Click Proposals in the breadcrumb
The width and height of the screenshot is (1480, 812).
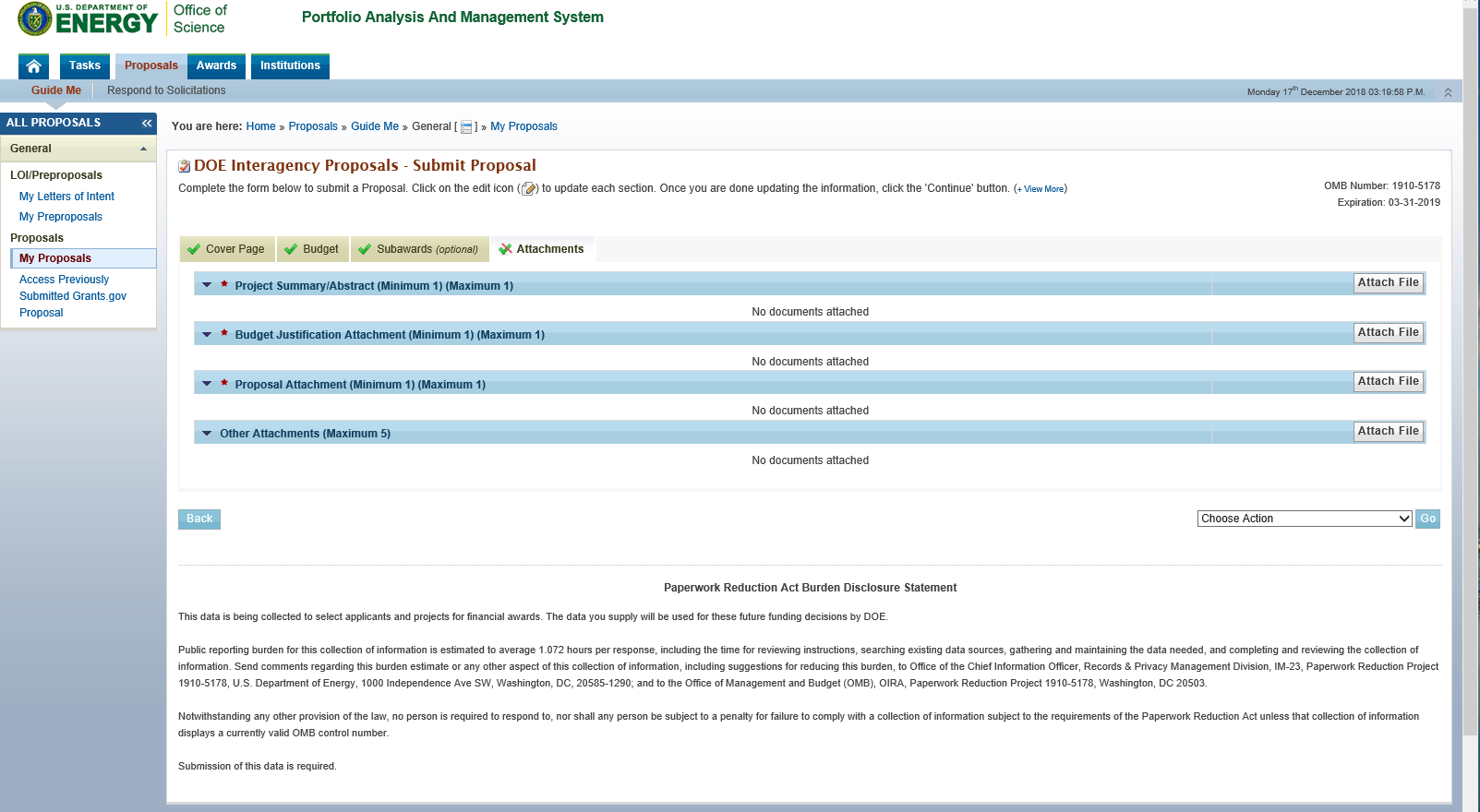pyautogui.click(x=313, y=126)
